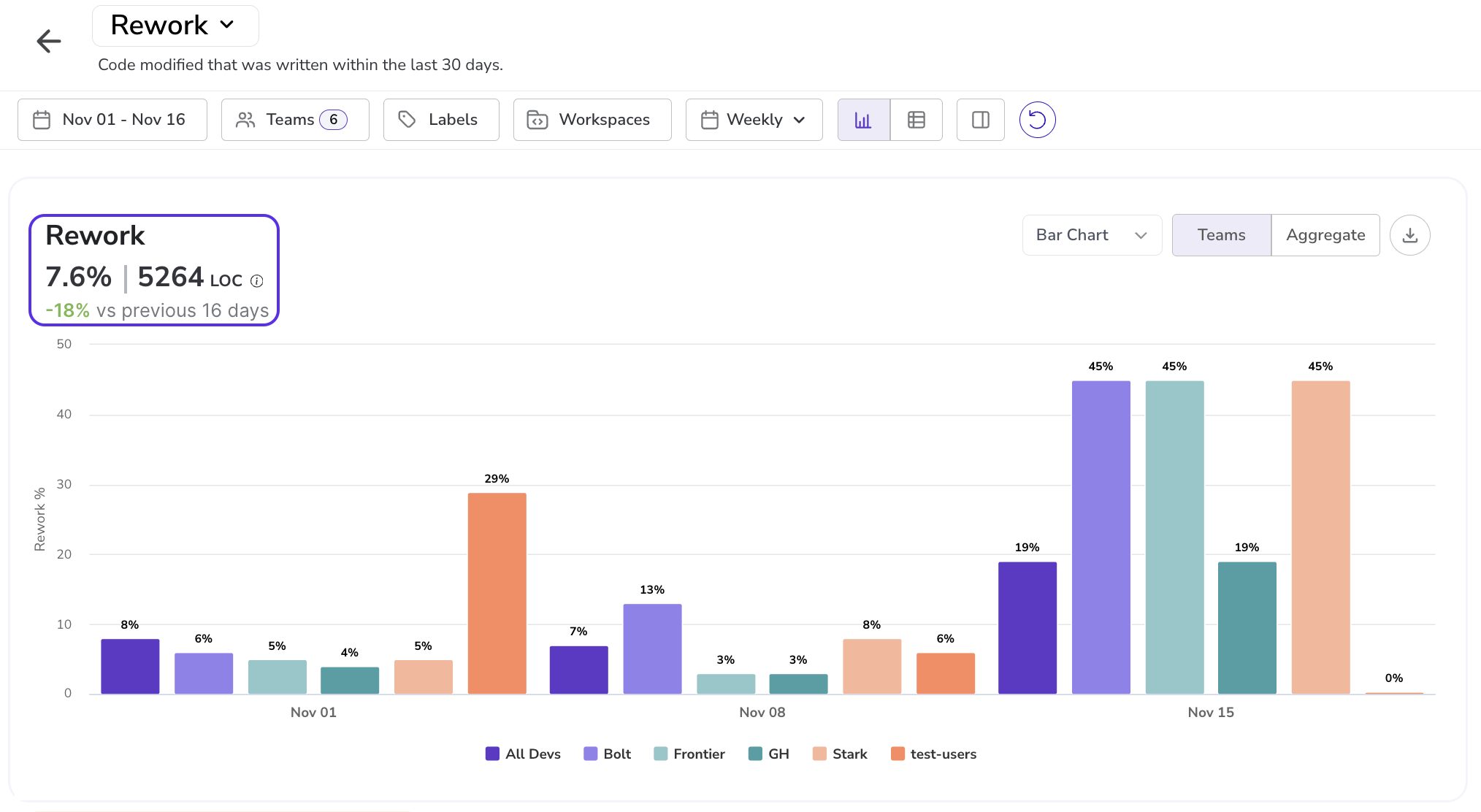The width and height of the screenshot is (1481, 812).
Task: Toggle the test-users legend series
Action: [x=933, y=754]
